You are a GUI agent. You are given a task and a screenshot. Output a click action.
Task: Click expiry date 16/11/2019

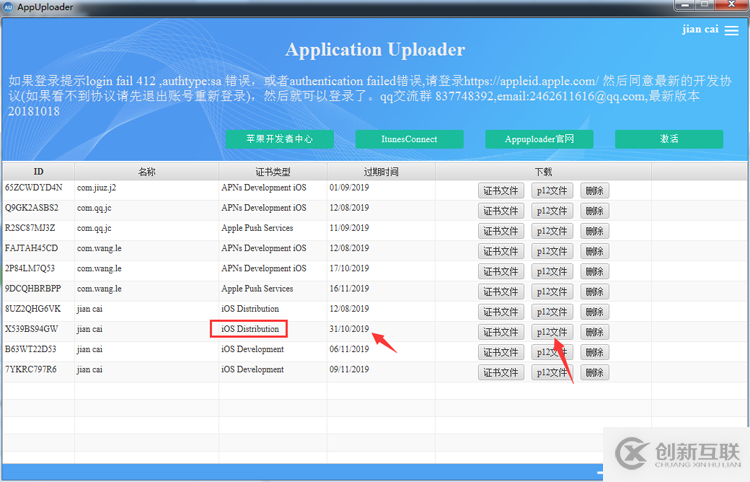tap(349, 288)
